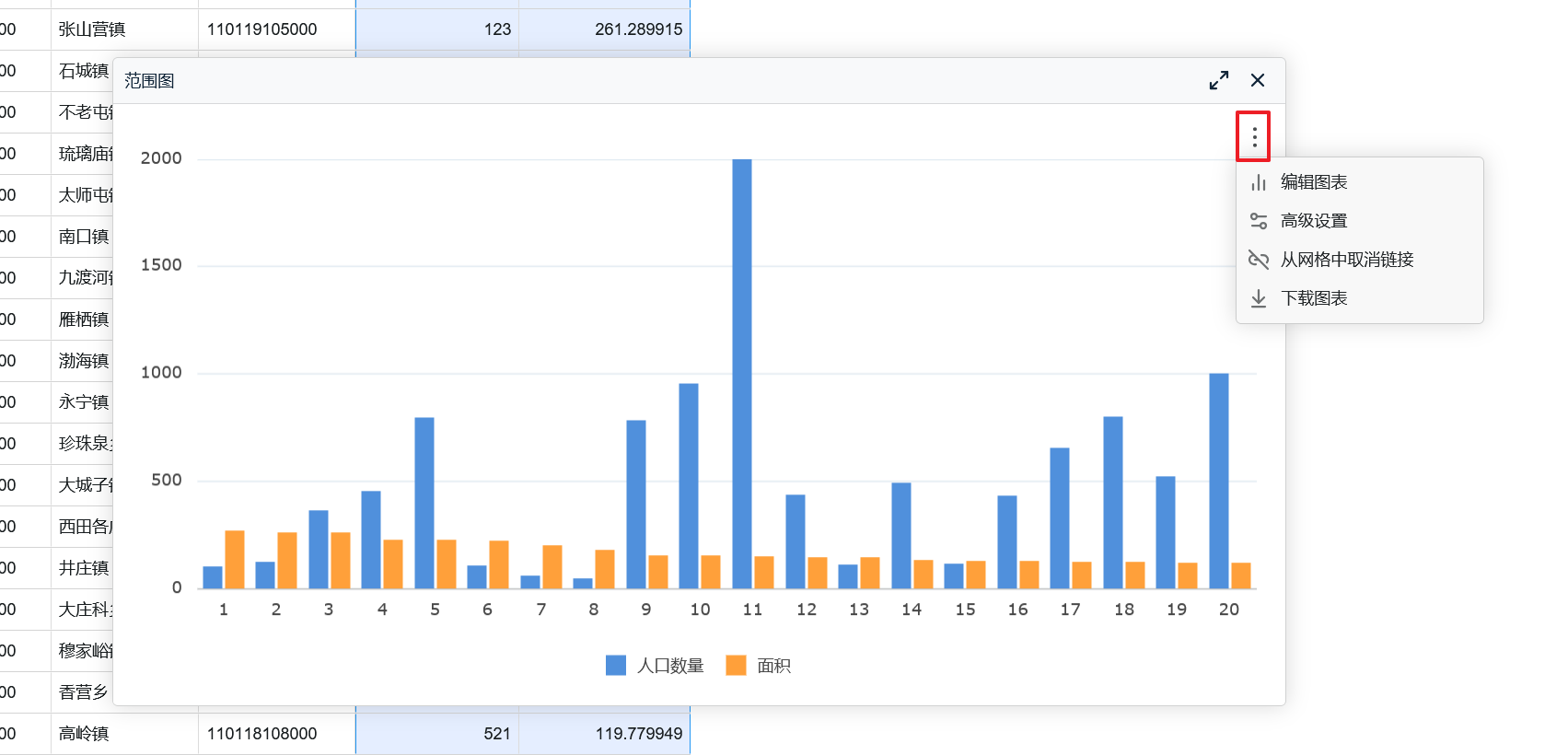
Task: Click the unlink icon beside 从网格中取消链接
Action: [x=1258, y=260]
